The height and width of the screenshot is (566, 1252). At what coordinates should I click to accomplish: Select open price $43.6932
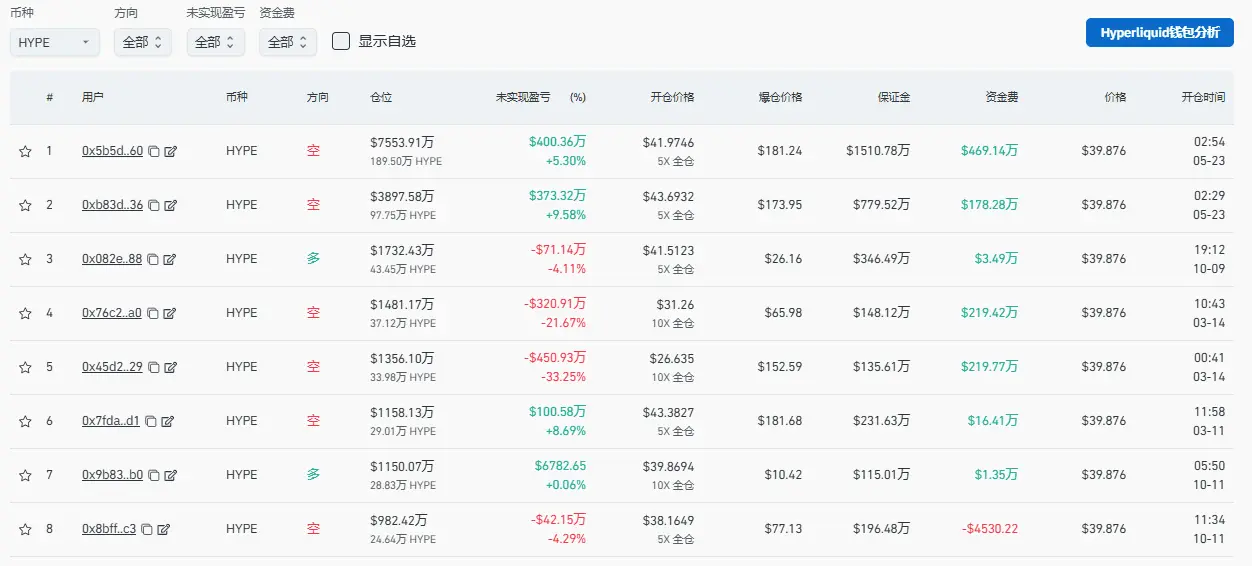(668, 196)
